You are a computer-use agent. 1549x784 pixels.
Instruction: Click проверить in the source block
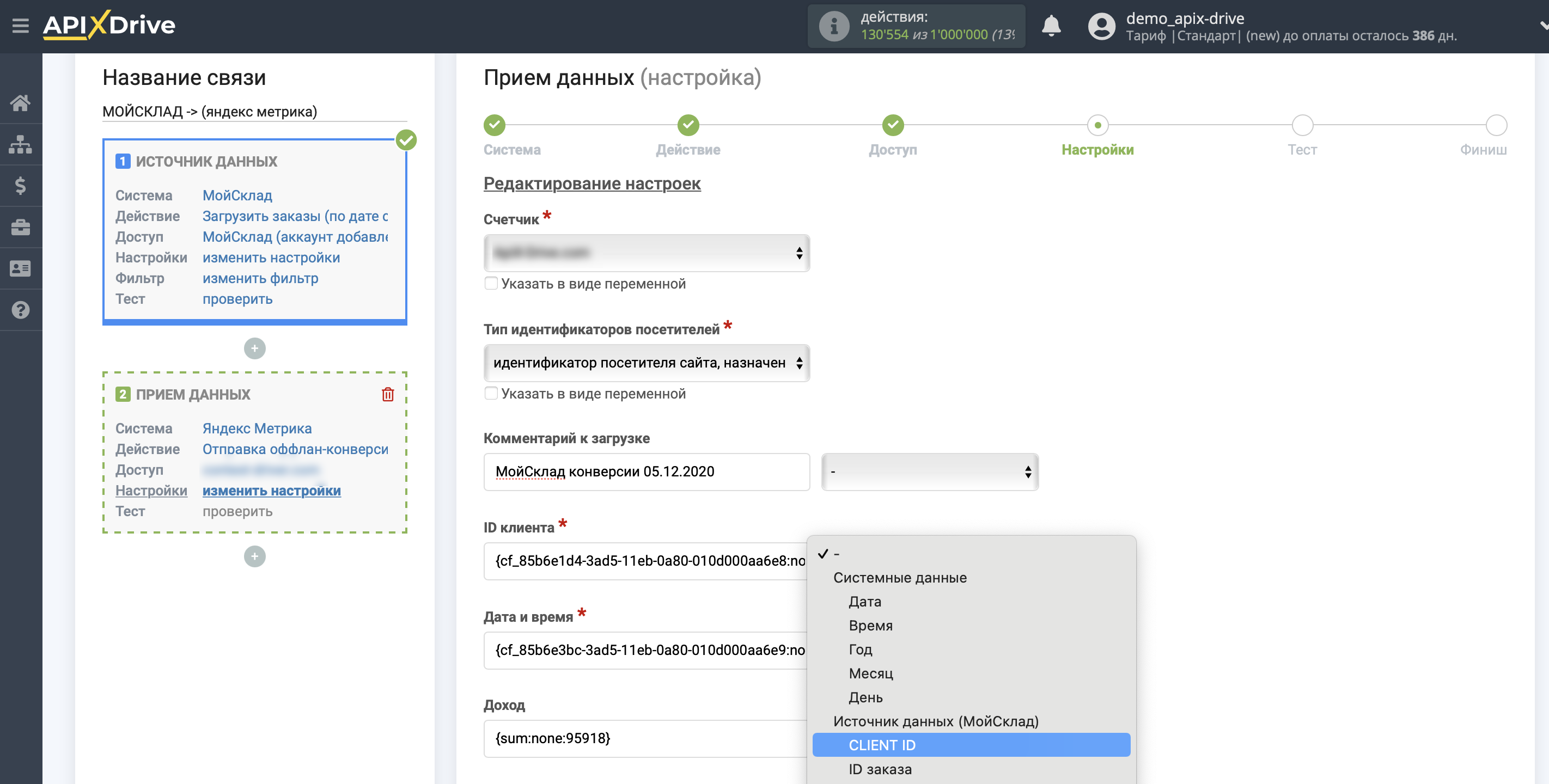pyautogui.click(x=237, y=299)
